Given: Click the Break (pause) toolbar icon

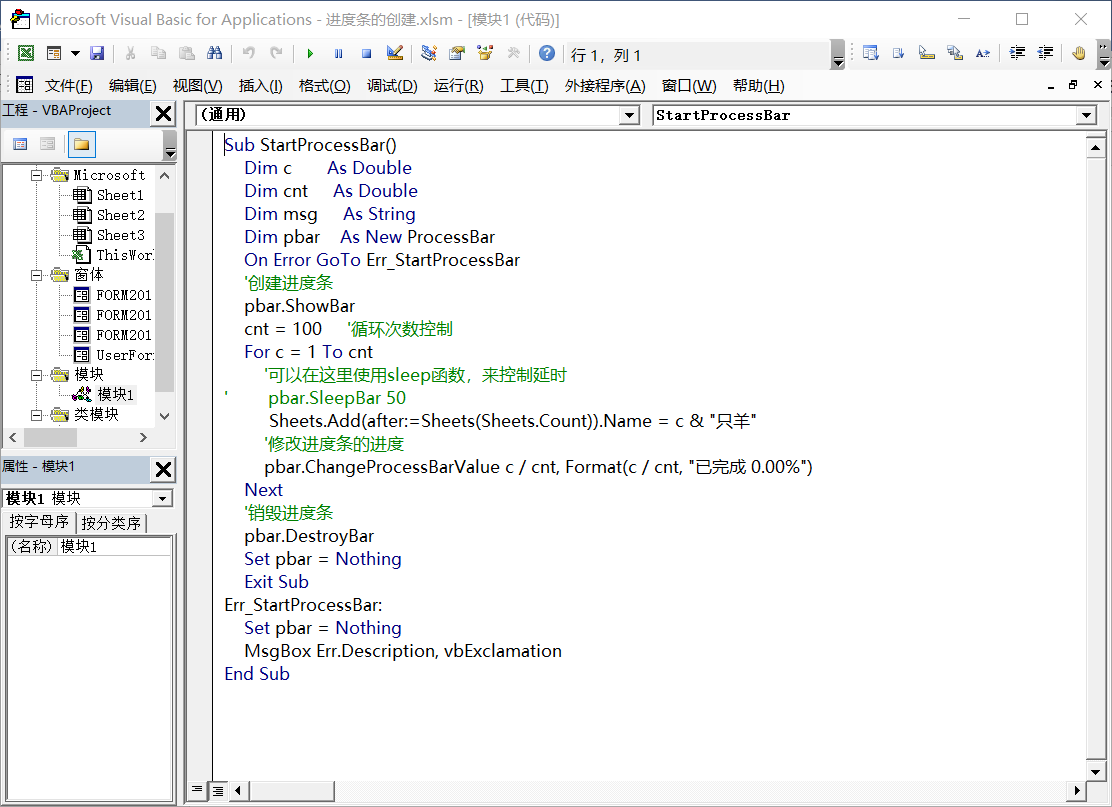Looking at the screenshot, I should (338, 54).
